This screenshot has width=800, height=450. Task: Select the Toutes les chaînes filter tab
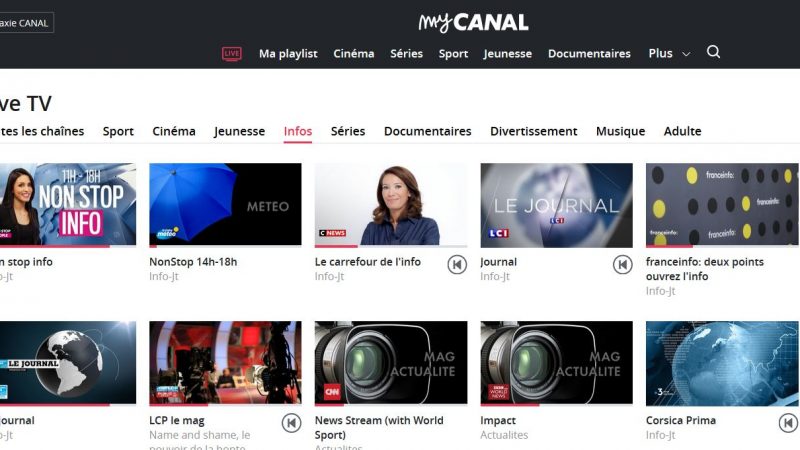click(42, 131)
